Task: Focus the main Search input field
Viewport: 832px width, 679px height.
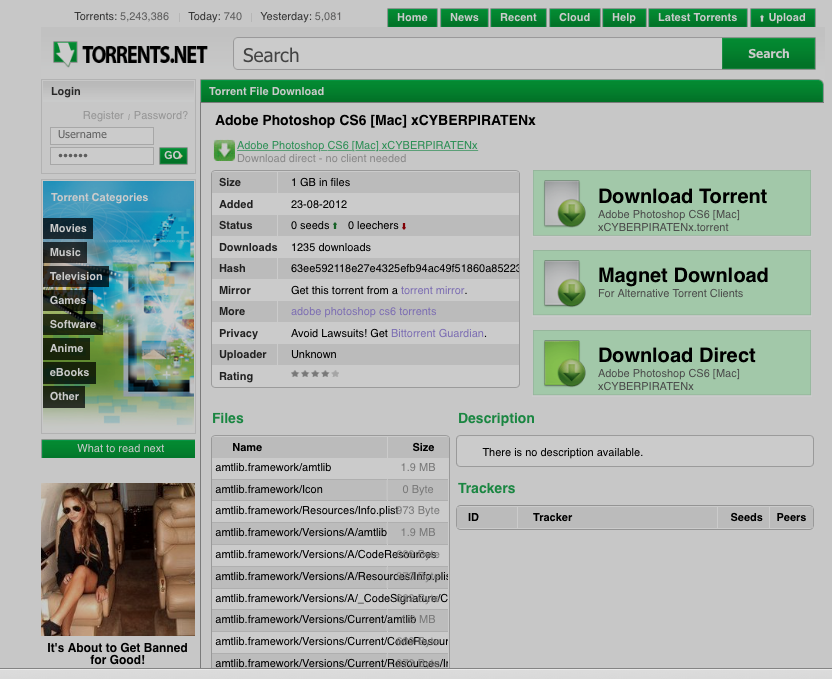Action: [x=478, y=54]
